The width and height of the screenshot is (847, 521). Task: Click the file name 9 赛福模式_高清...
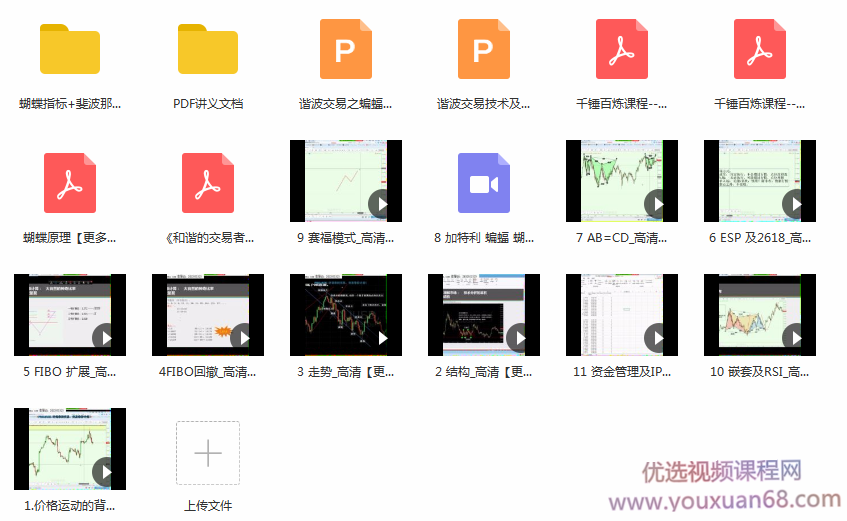pos(346,238)
